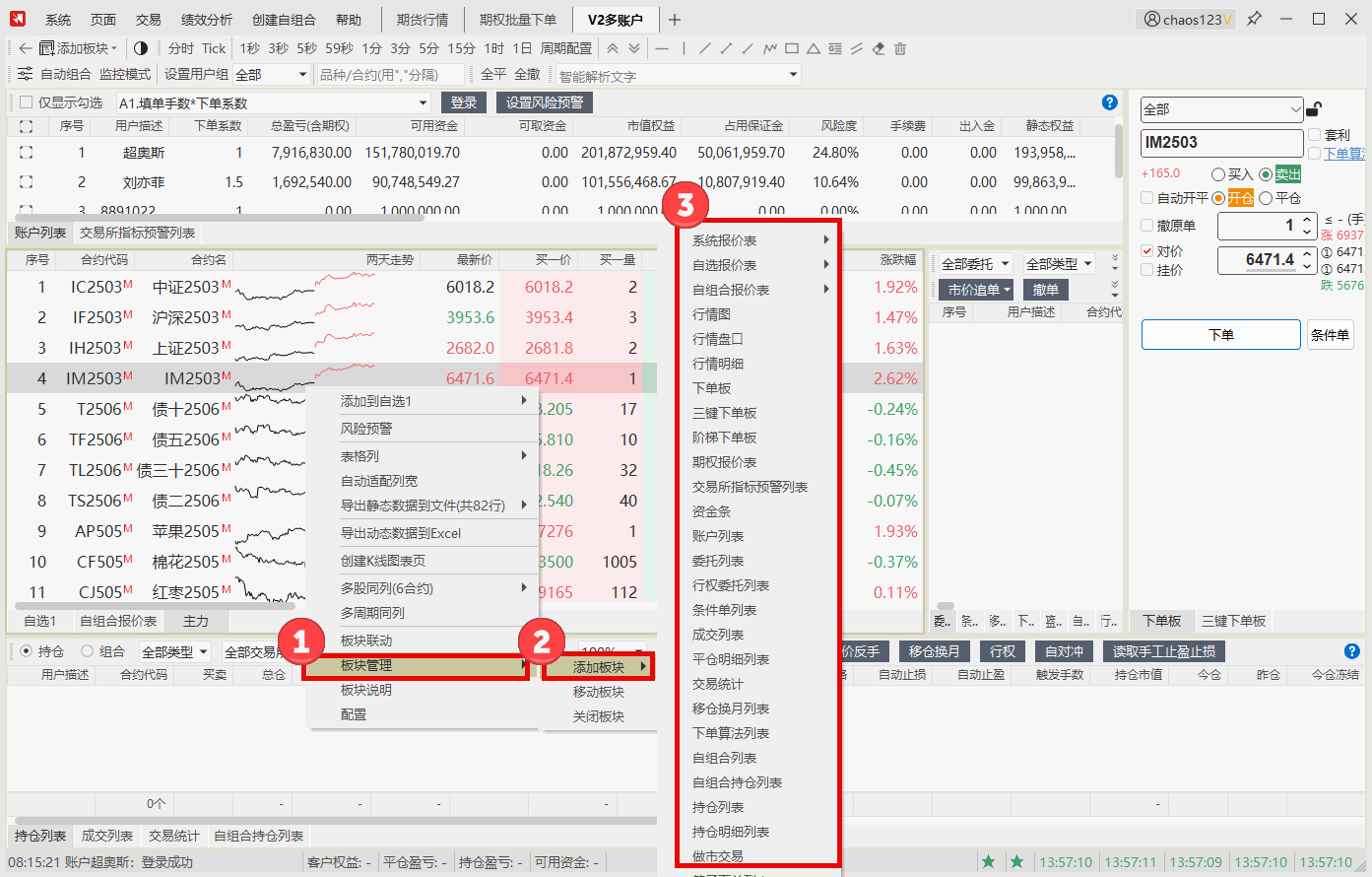
Task: Click the unlock padlock icon
Action: click(1314, 108)
